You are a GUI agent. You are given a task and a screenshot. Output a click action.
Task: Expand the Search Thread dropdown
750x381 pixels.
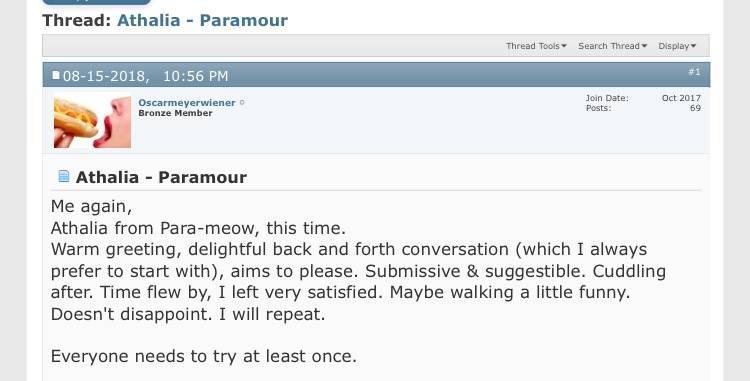[612, 46]
